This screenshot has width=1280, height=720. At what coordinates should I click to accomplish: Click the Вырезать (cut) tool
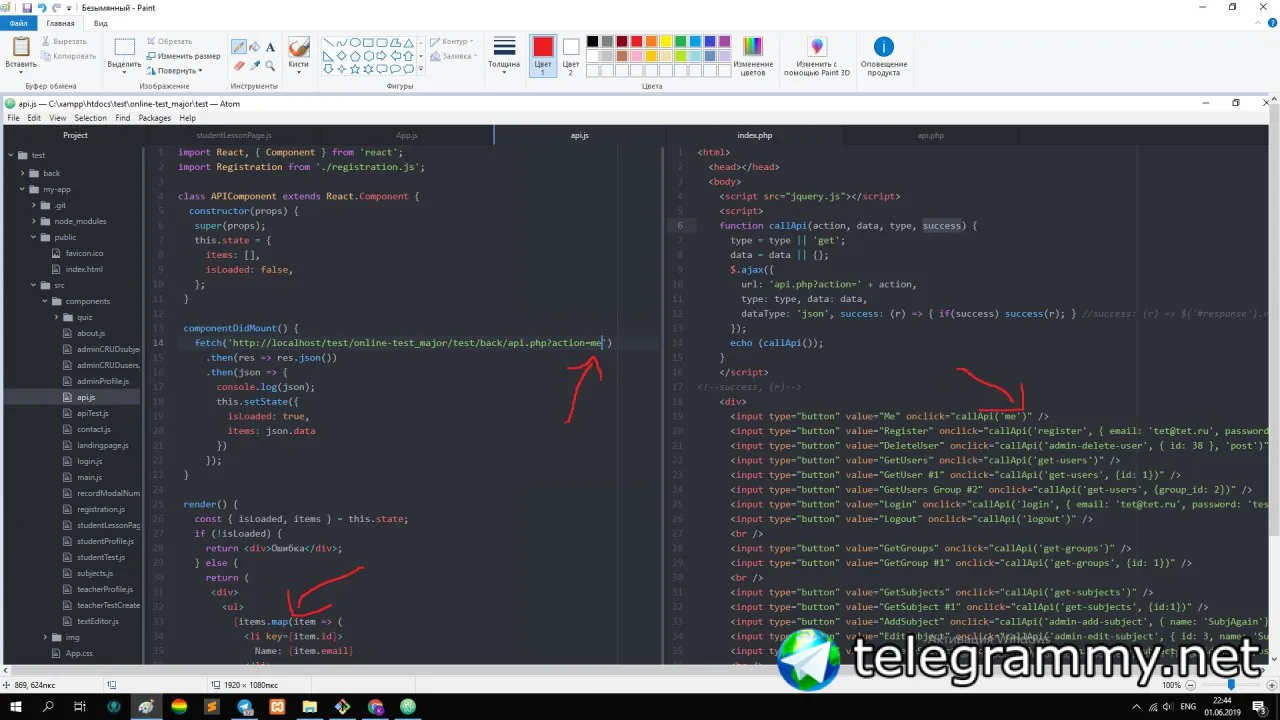tap(63, 41)
